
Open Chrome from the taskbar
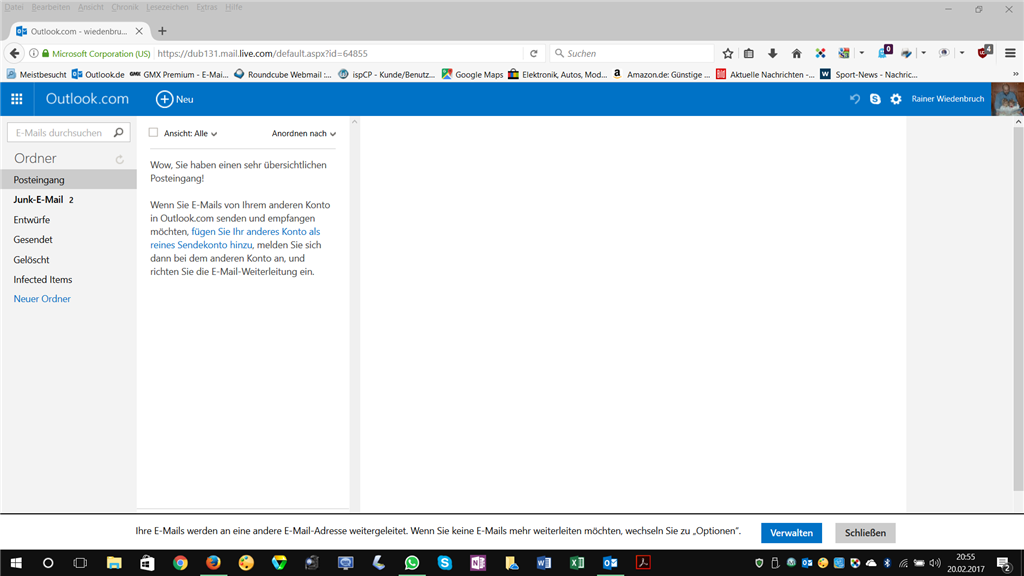tap(180, 563)
